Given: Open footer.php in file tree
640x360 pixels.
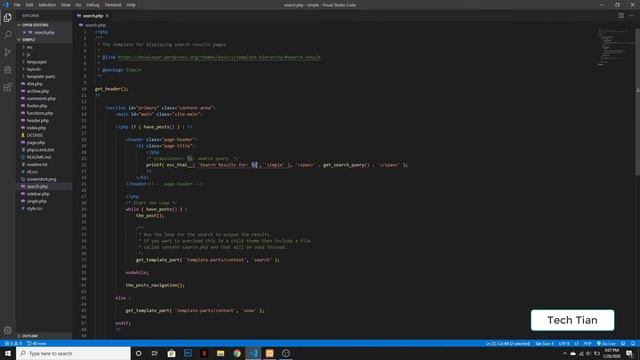Looking at the screenshot, I should 37,106.
